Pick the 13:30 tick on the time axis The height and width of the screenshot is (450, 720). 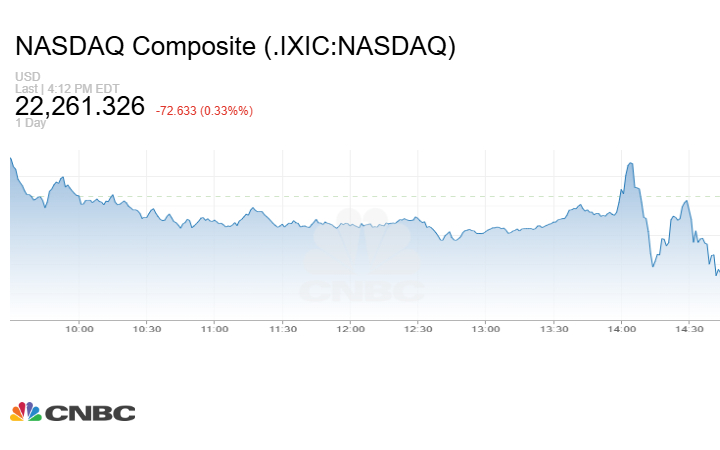click(x=554, y=328)
